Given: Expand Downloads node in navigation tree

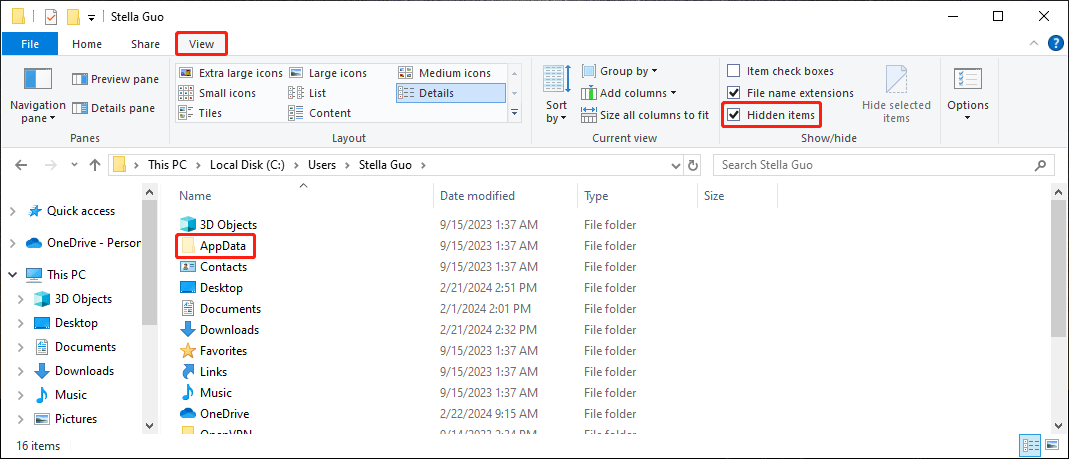Looking at the screenshot, I should (x=22, y=371).
